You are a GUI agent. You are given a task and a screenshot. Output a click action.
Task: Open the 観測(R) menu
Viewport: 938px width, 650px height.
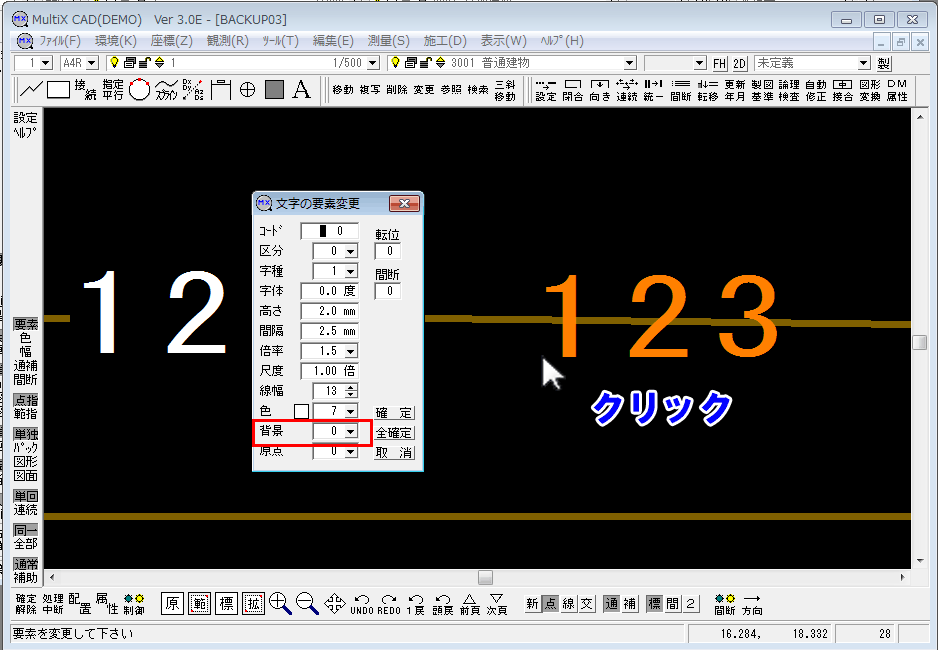coord(227,41)
